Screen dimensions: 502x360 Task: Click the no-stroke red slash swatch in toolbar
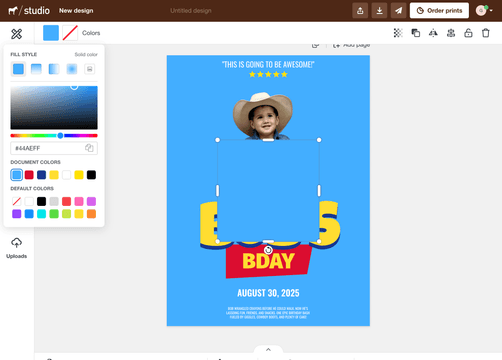coord(70,33)
